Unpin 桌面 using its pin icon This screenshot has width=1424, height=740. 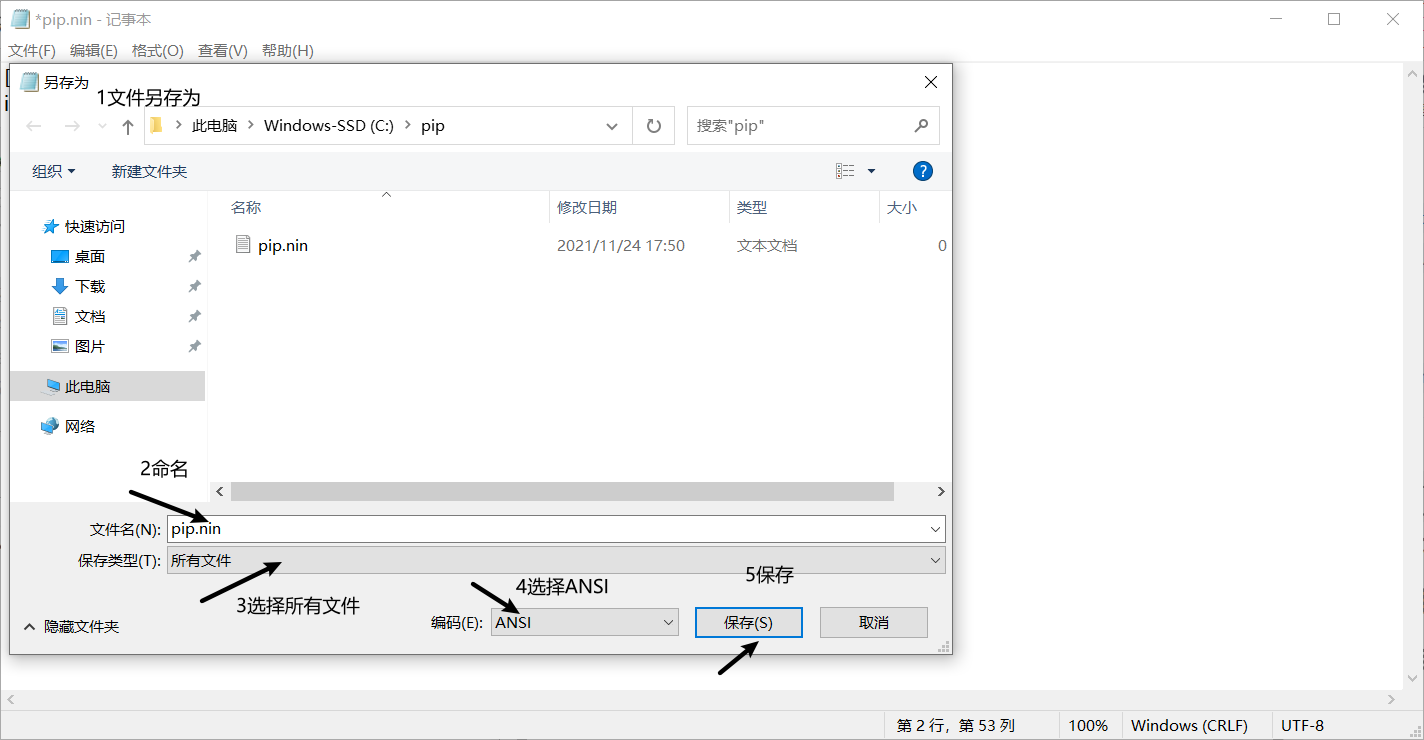tap(195, 257)
